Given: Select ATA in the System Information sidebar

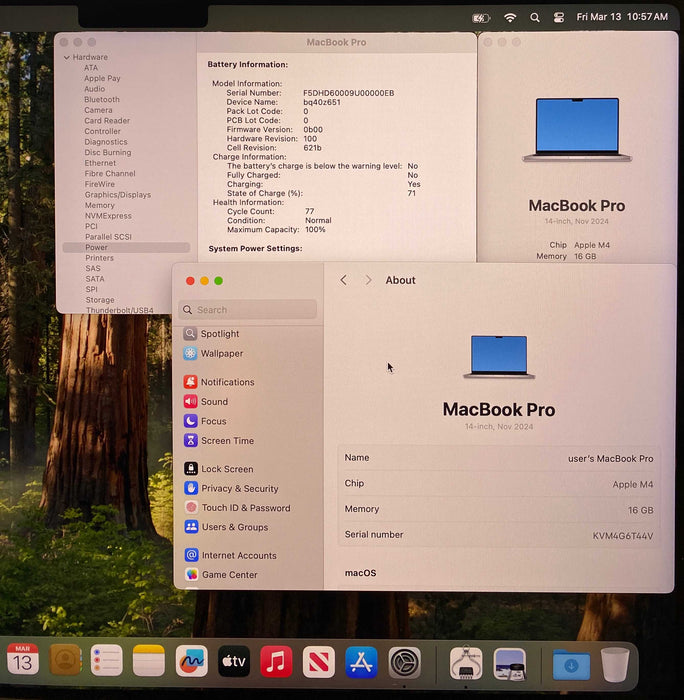Looking at the screenshot, I should tap(91, 67).
